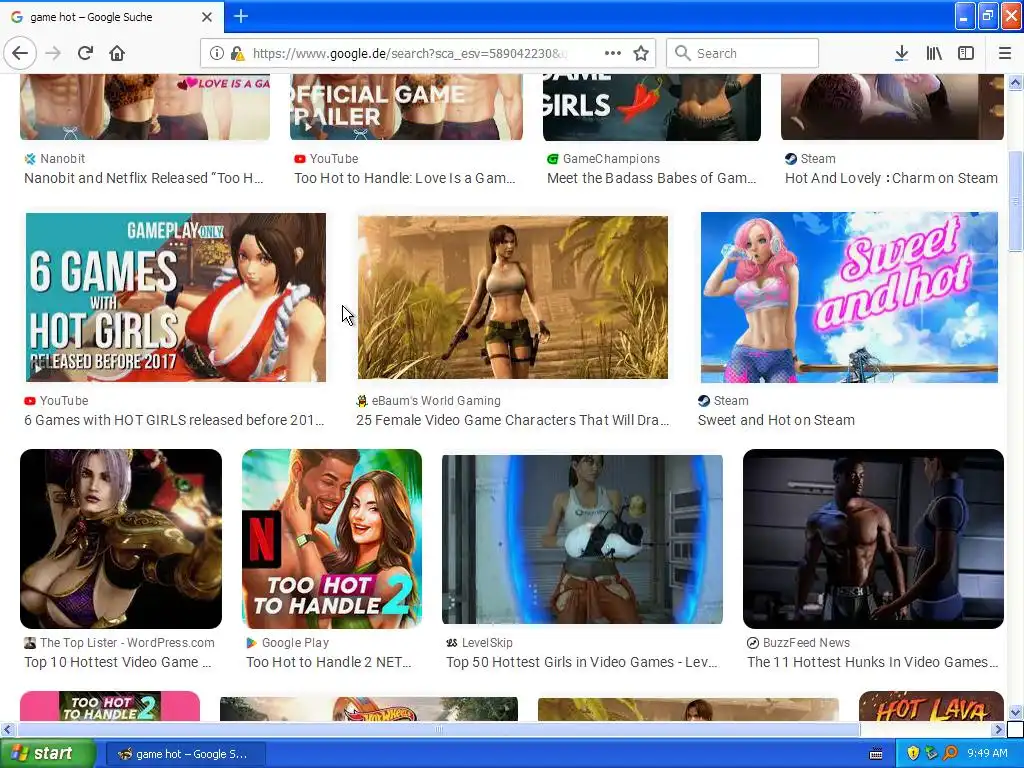
Task: Go back with the browser back arrow
Action: tap(20, 53)
